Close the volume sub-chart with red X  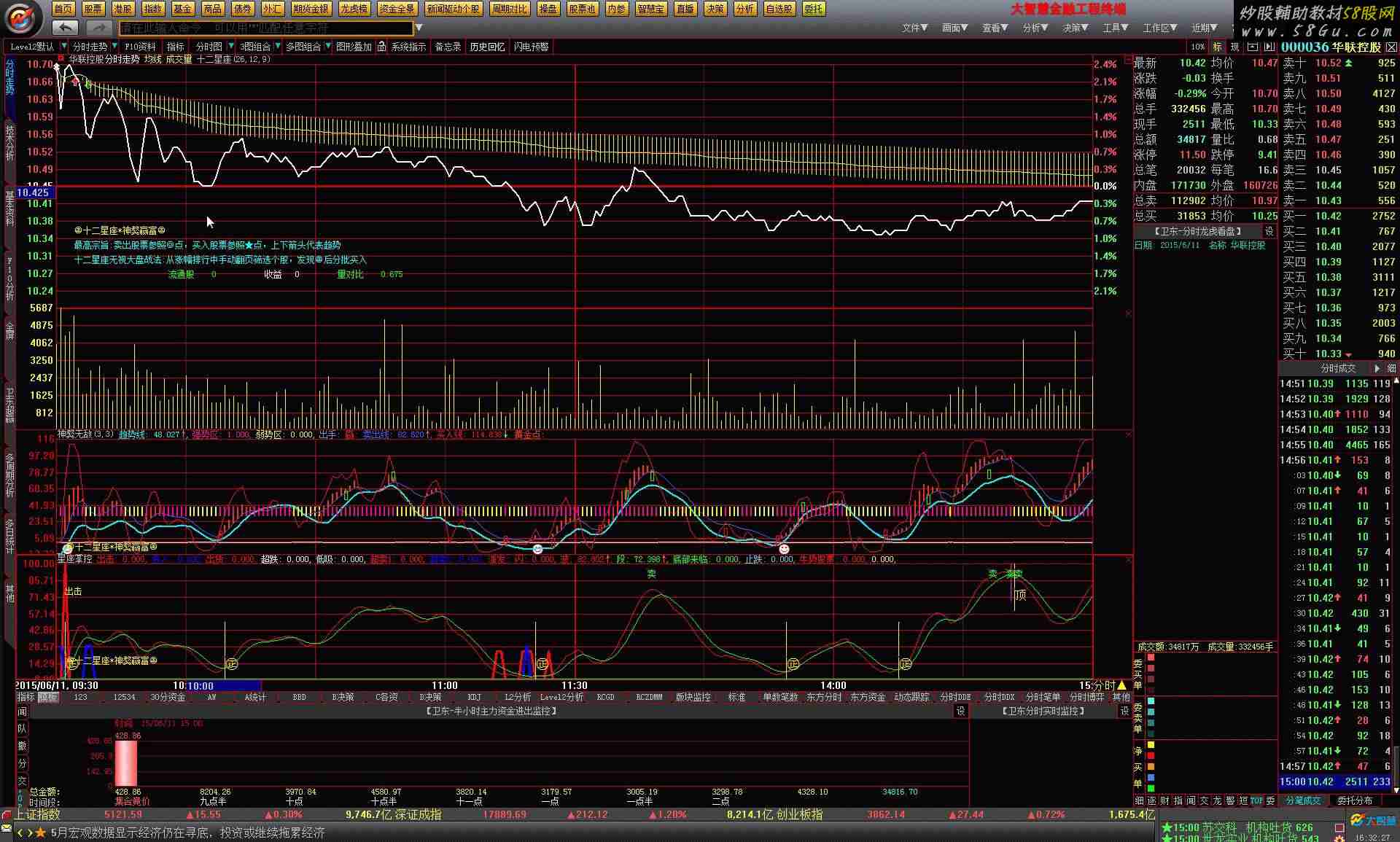click(x=1128, y=314)
